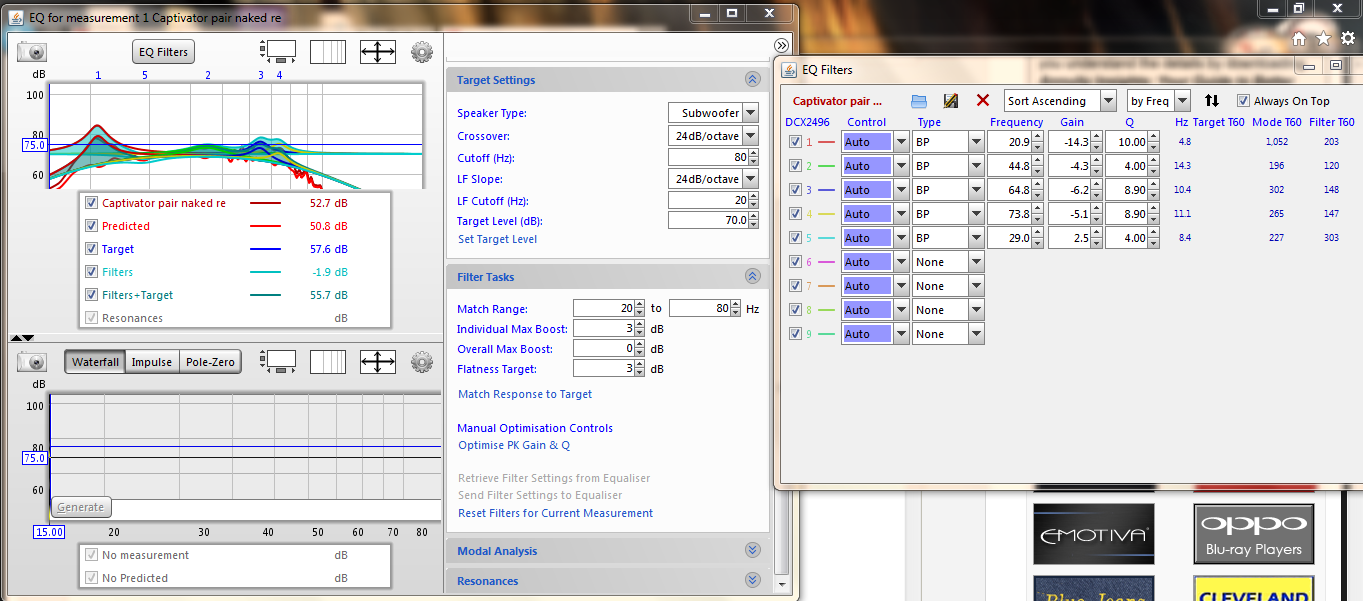
Task: Click browser favorites star icon
Action: (x=1323, y=38)
